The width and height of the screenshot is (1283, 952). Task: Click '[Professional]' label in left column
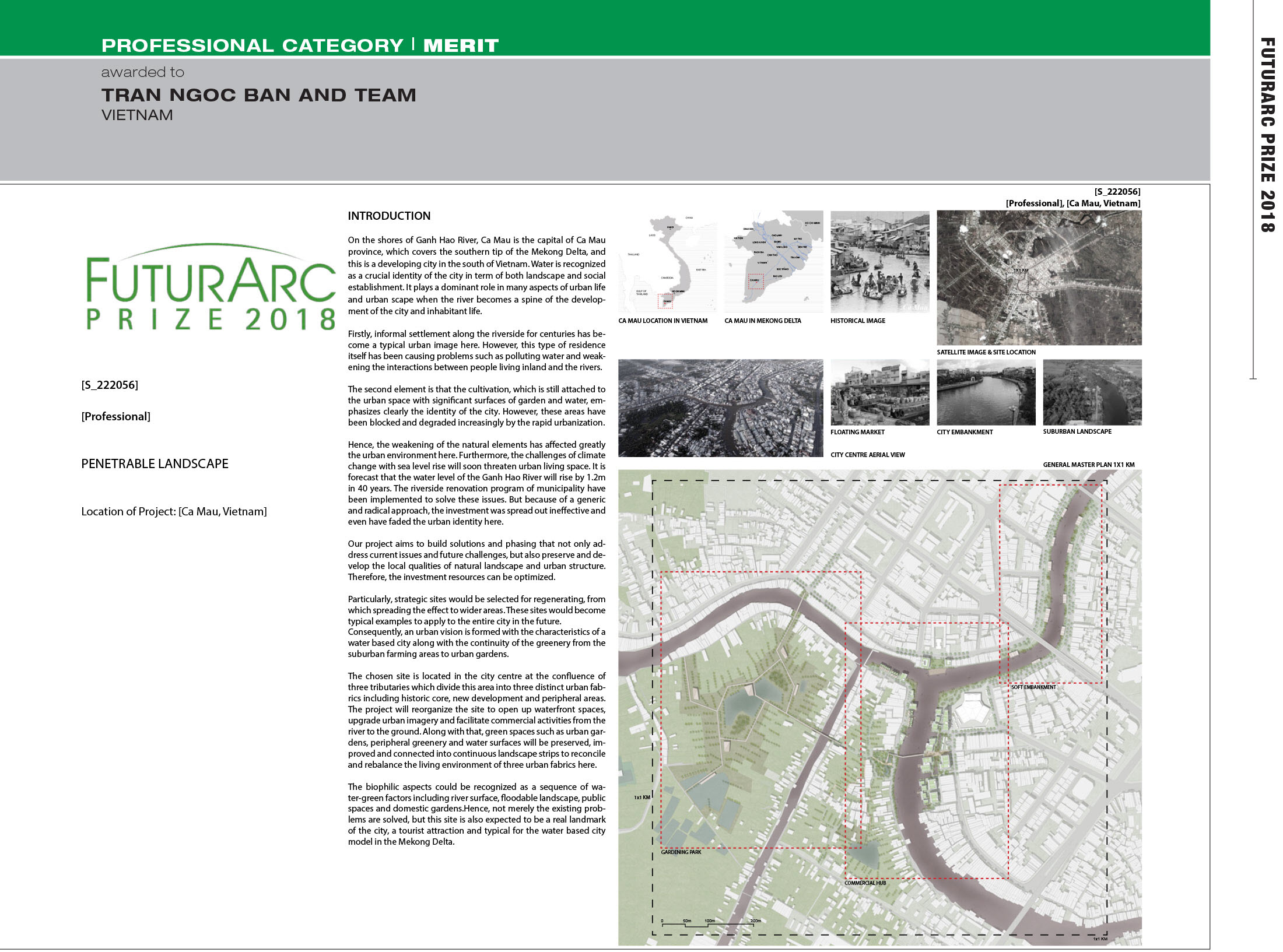click(x=115, y=416)
